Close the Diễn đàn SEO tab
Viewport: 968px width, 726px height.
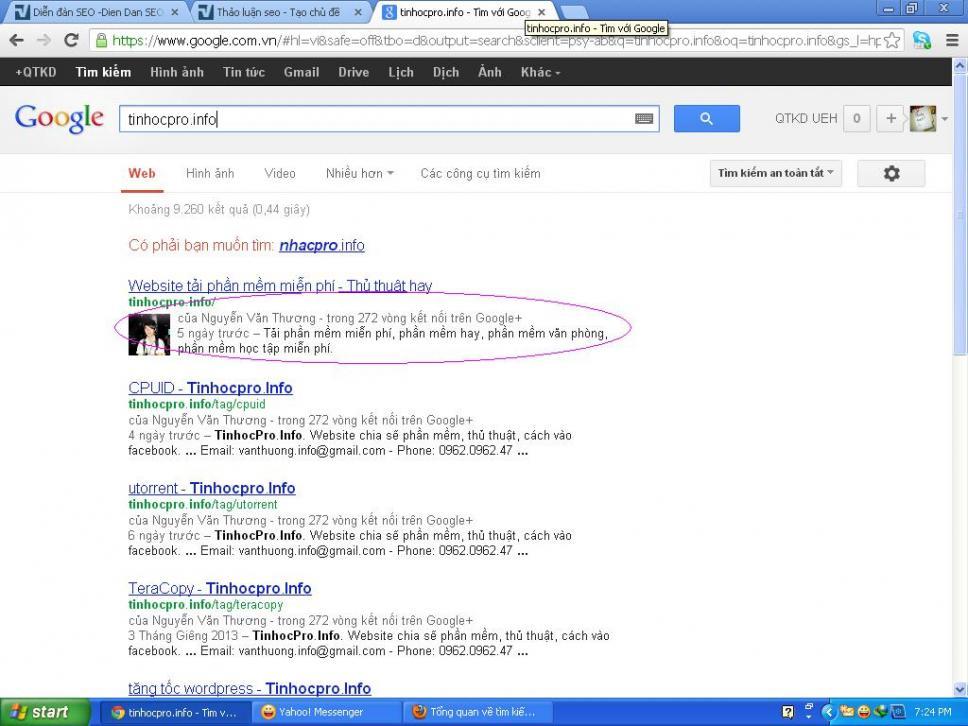(x=174, y=12)
